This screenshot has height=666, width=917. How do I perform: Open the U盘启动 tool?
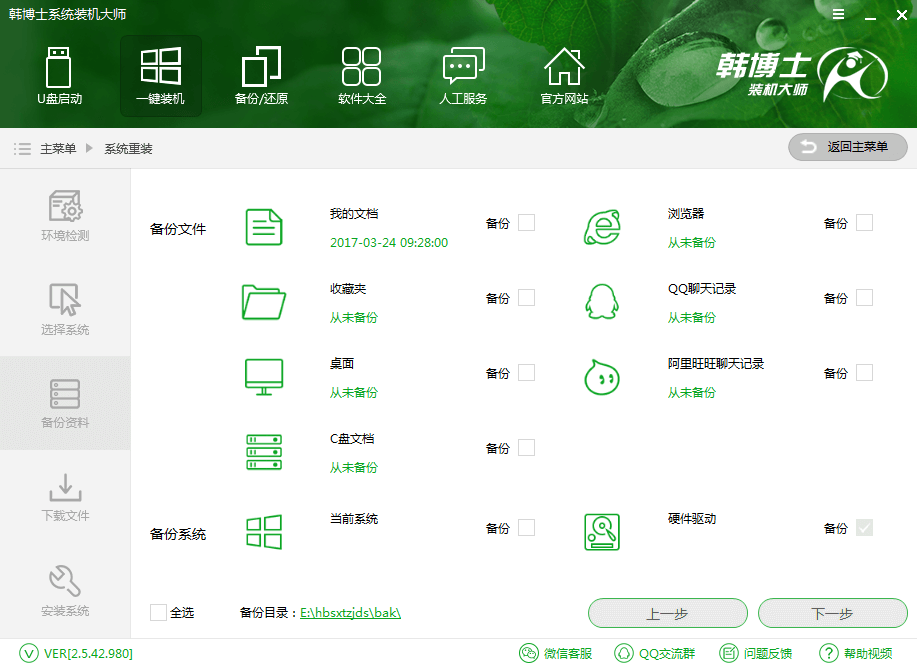(x=59, y=75)
